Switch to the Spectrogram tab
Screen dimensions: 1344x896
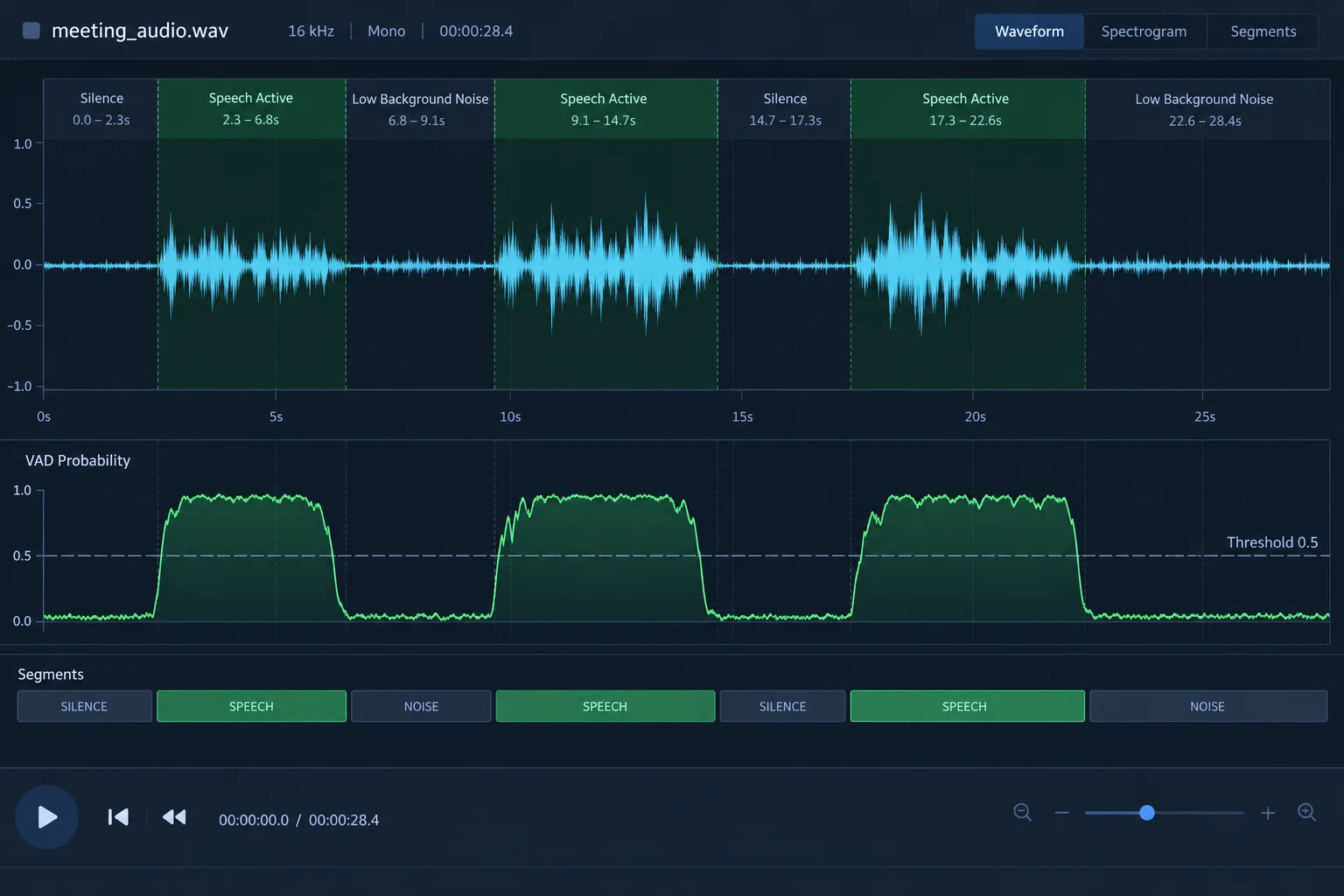click(1144, 31)
